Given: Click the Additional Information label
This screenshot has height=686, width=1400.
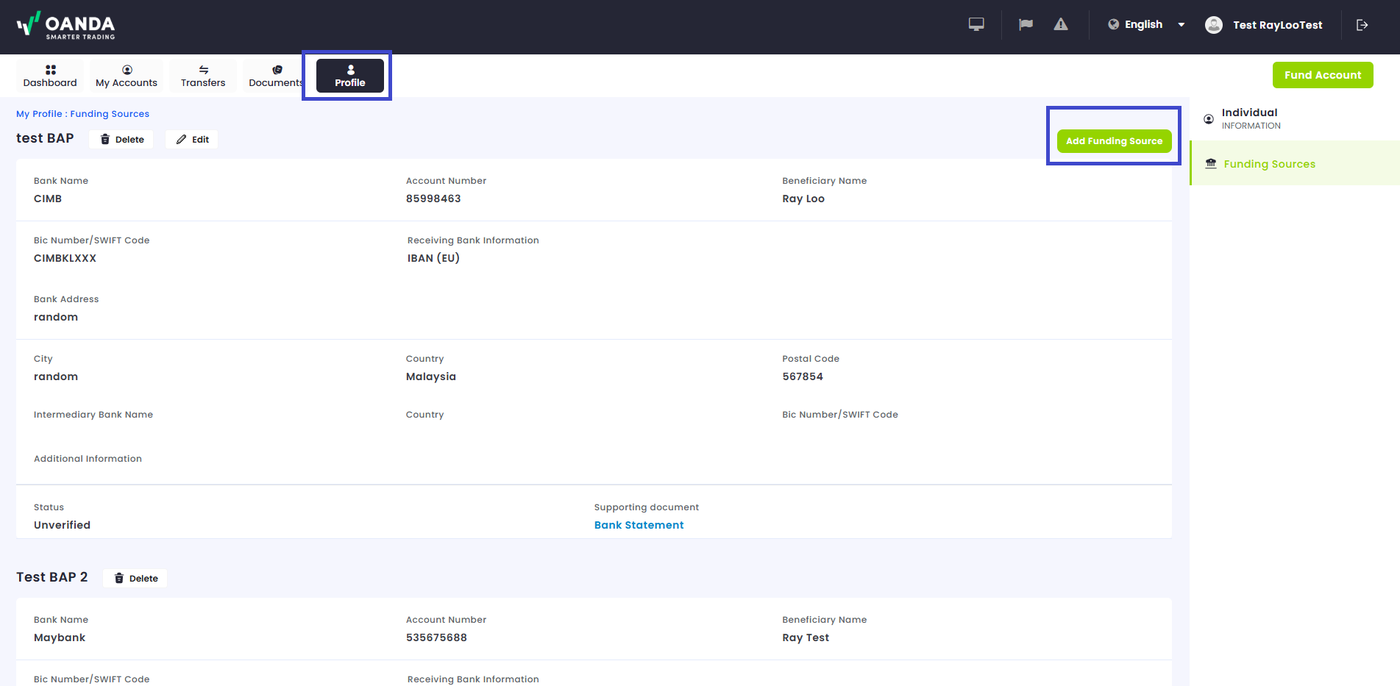Looking at the screenshot, I should point(88,459).
